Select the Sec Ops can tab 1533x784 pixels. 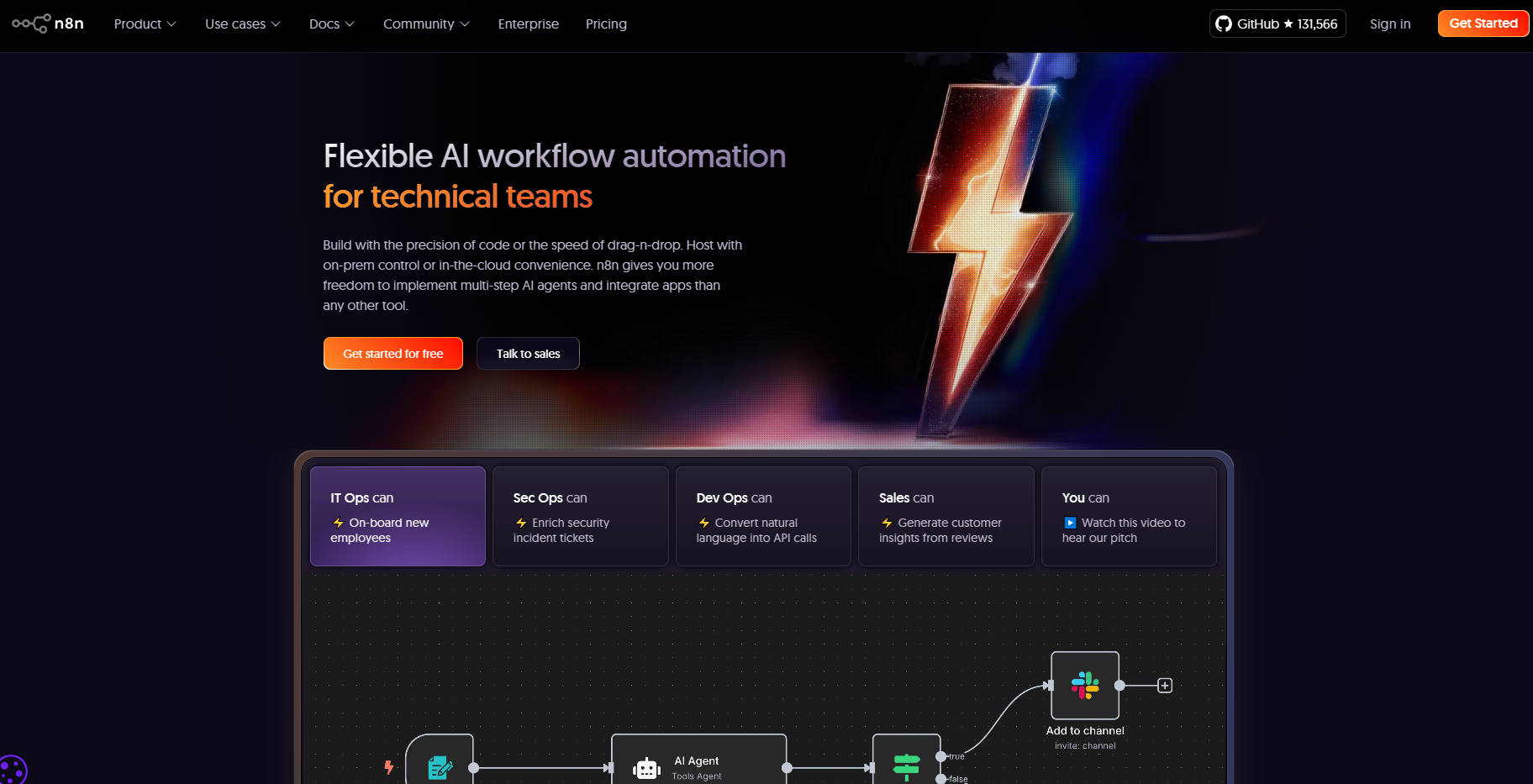pyautogui.click(x=581, y=516)
